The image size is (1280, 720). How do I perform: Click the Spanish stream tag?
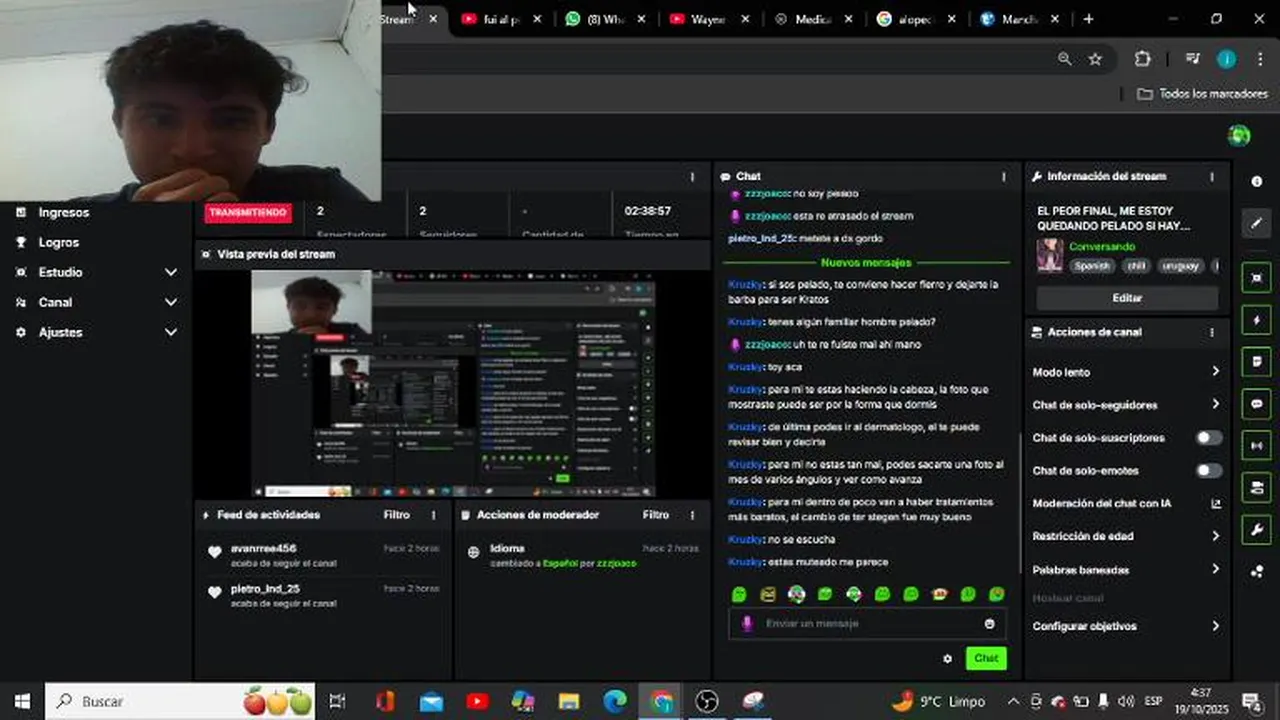pyautogui.click(x=1092, y=266)
